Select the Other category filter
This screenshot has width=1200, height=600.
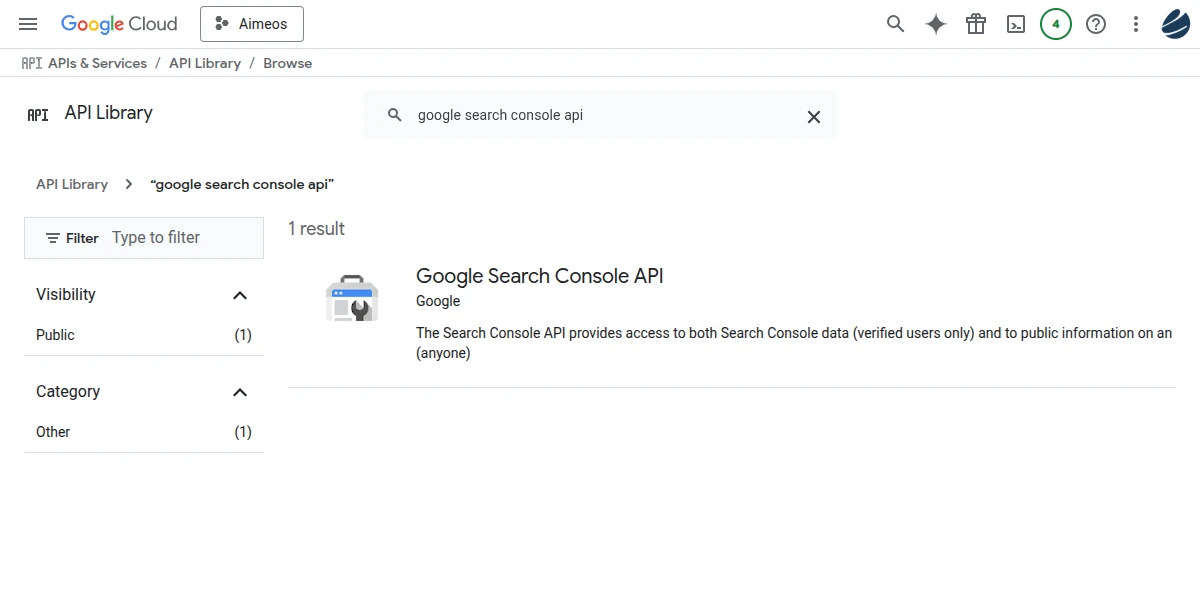click(x=54, y=432)
